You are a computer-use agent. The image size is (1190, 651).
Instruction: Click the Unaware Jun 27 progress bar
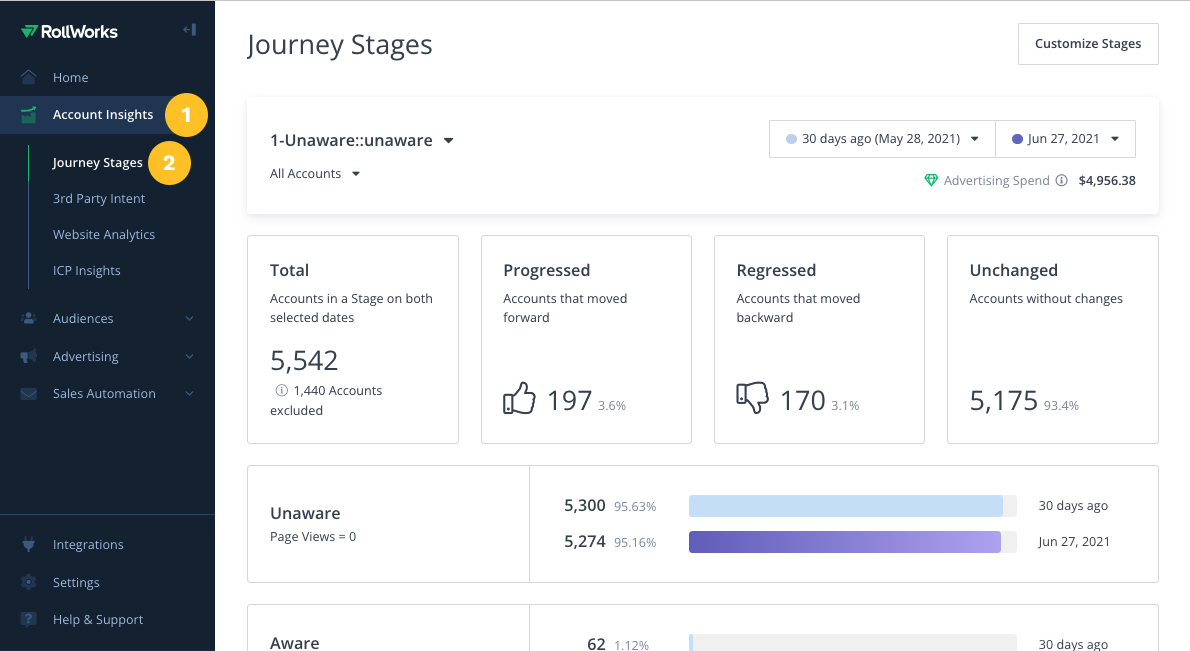pos(845,541)
